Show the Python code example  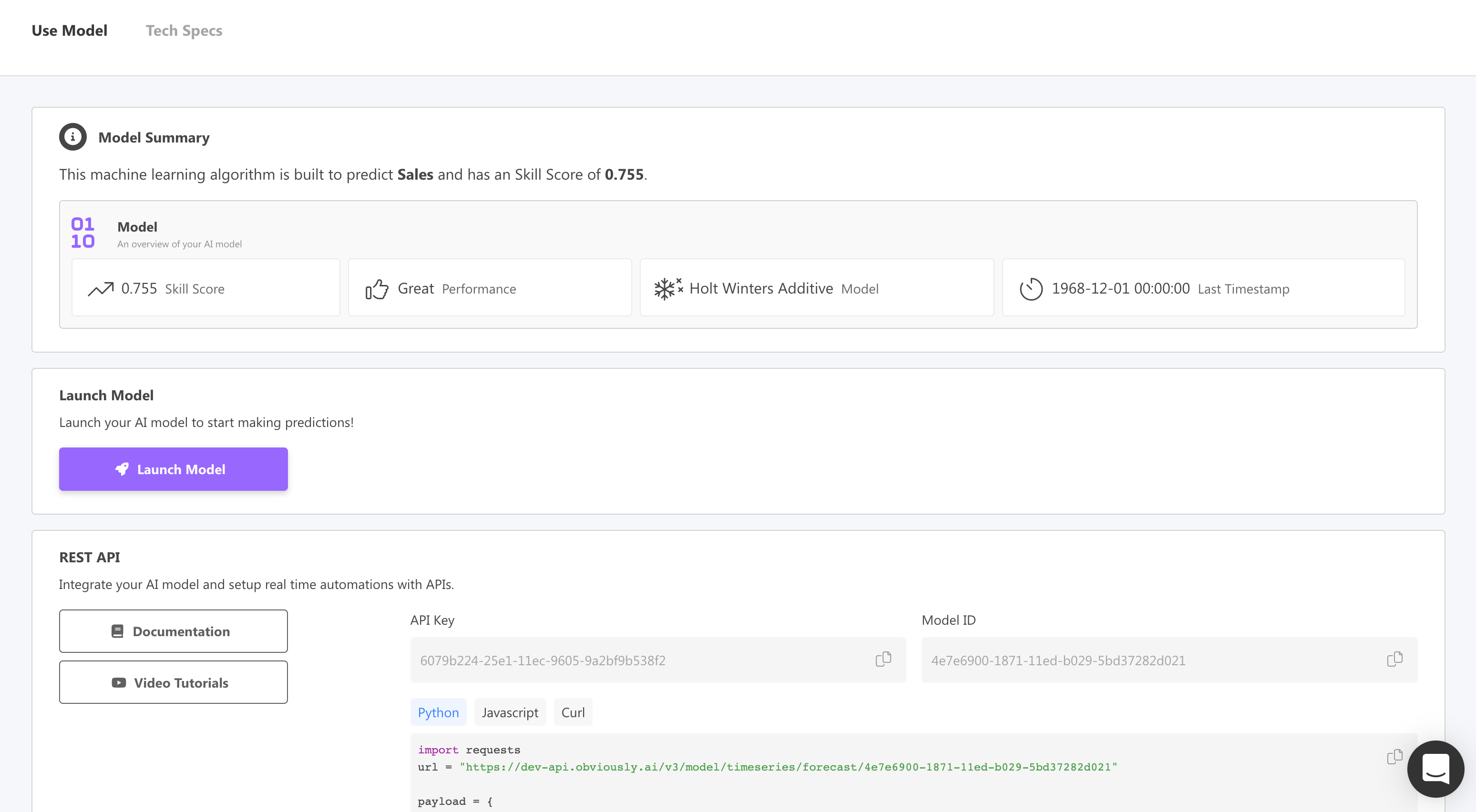tap(438, 712)
